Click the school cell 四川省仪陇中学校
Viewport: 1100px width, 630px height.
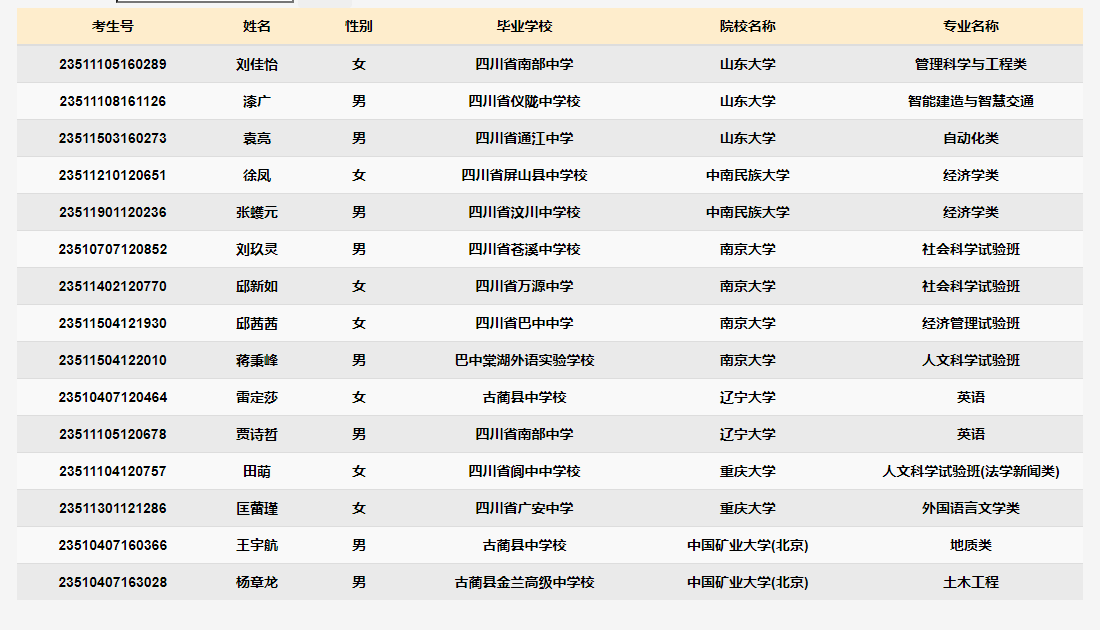pos(524,102)
